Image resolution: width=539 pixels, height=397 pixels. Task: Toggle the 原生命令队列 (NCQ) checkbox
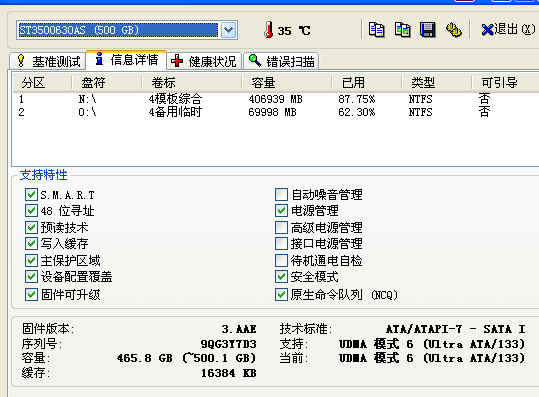click(x=281, y=295)
